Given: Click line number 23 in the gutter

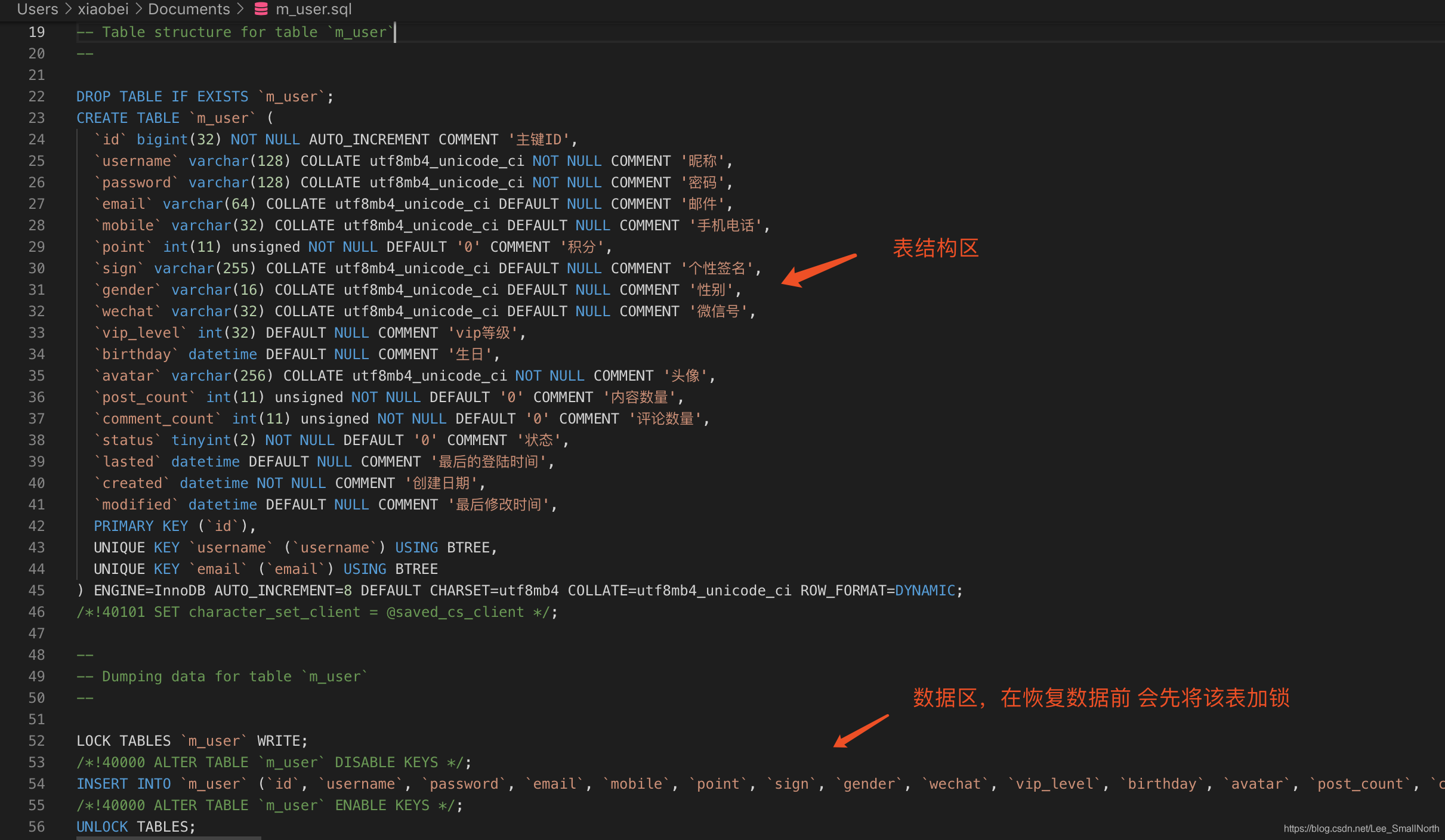Looking at the screenshot, I should coord(36,118).
